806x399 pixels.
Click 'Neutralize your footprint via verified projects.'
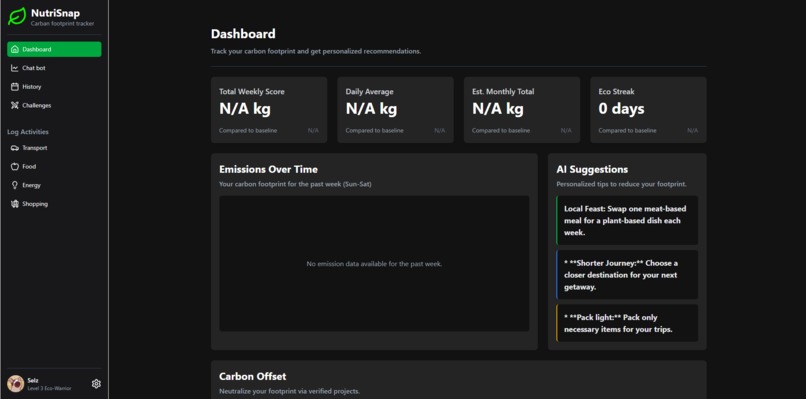click(x=289, y=392)
